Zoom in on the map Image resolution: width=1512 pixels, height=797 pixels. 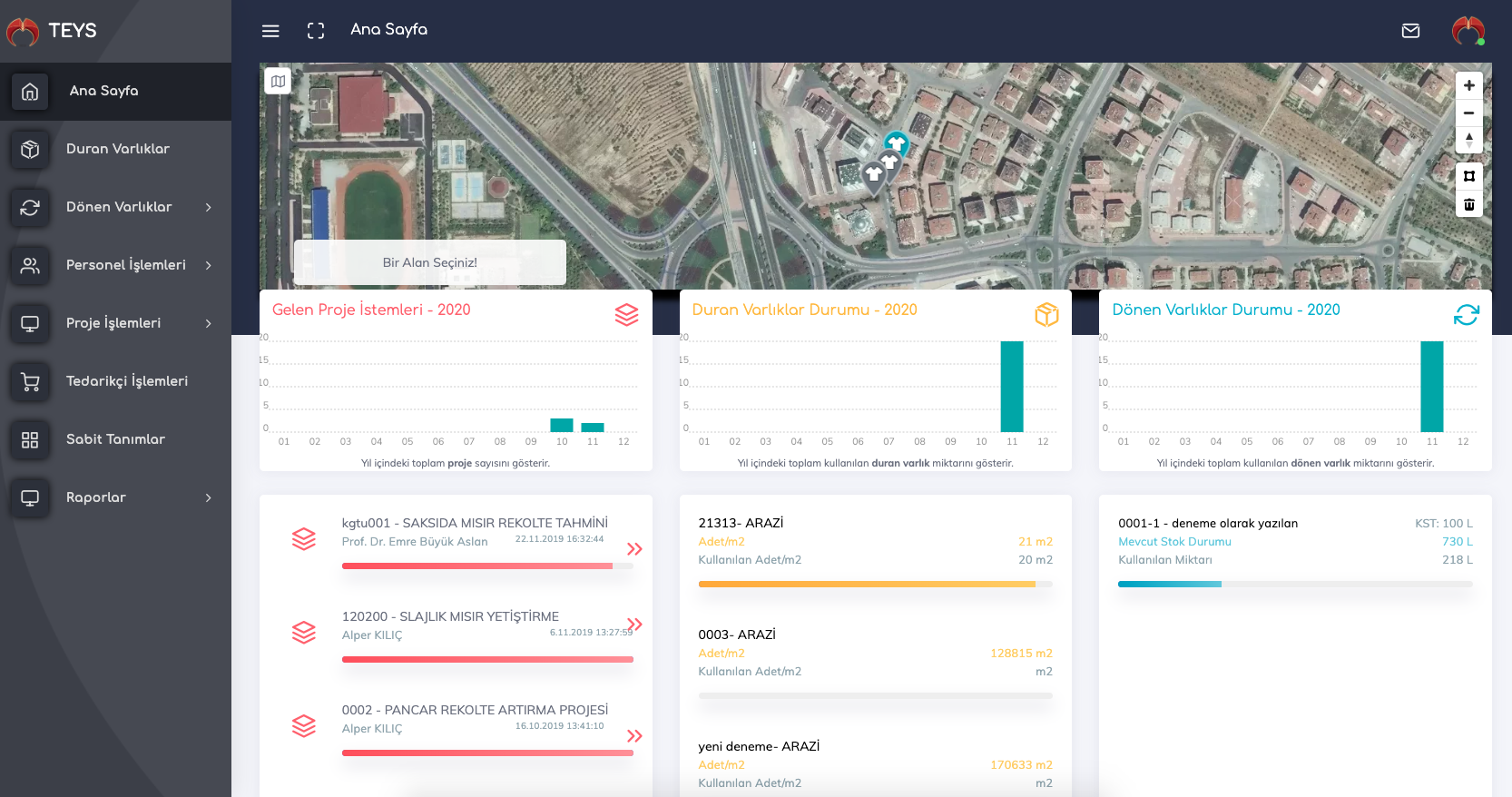[x=1468, y=85]
